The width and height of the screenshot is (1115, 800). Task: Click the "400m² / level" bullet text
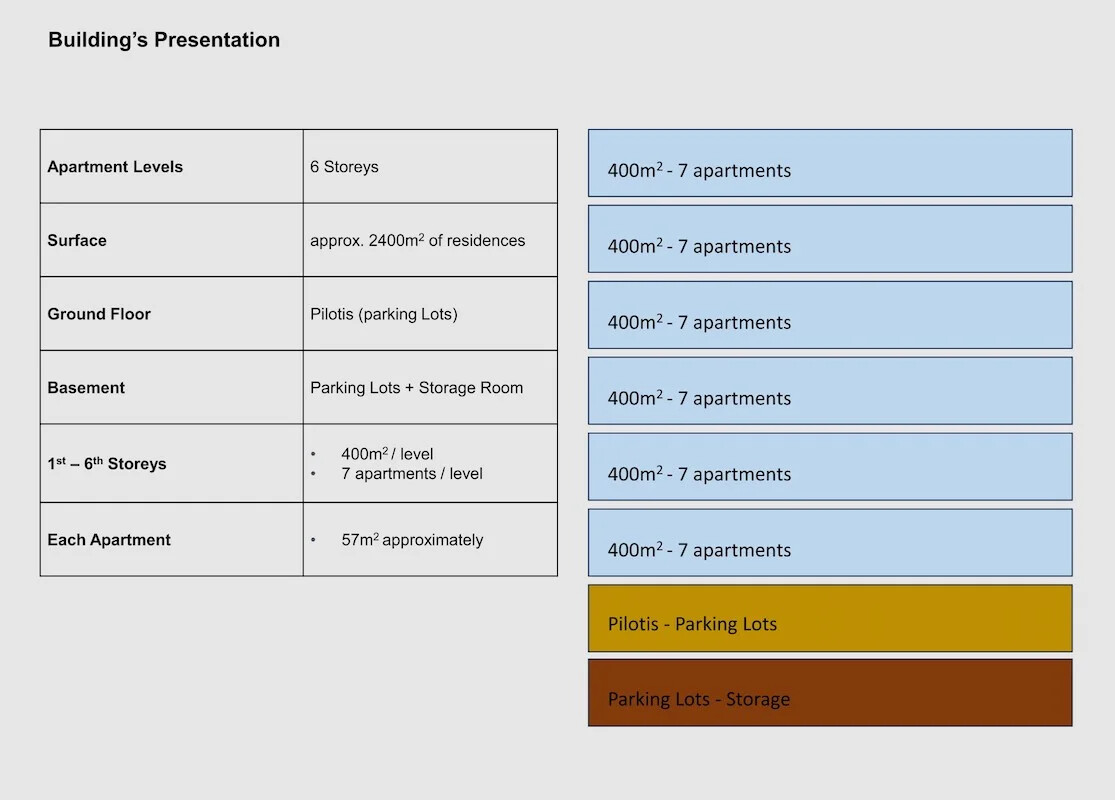click(387, 454)
